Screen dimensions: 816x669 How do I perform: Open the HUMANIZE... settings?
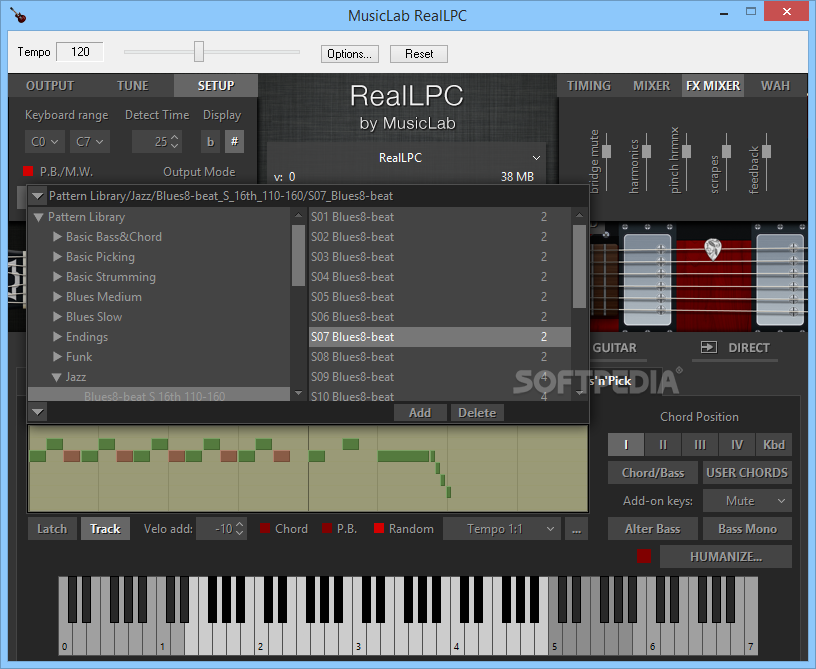point(725,557)
